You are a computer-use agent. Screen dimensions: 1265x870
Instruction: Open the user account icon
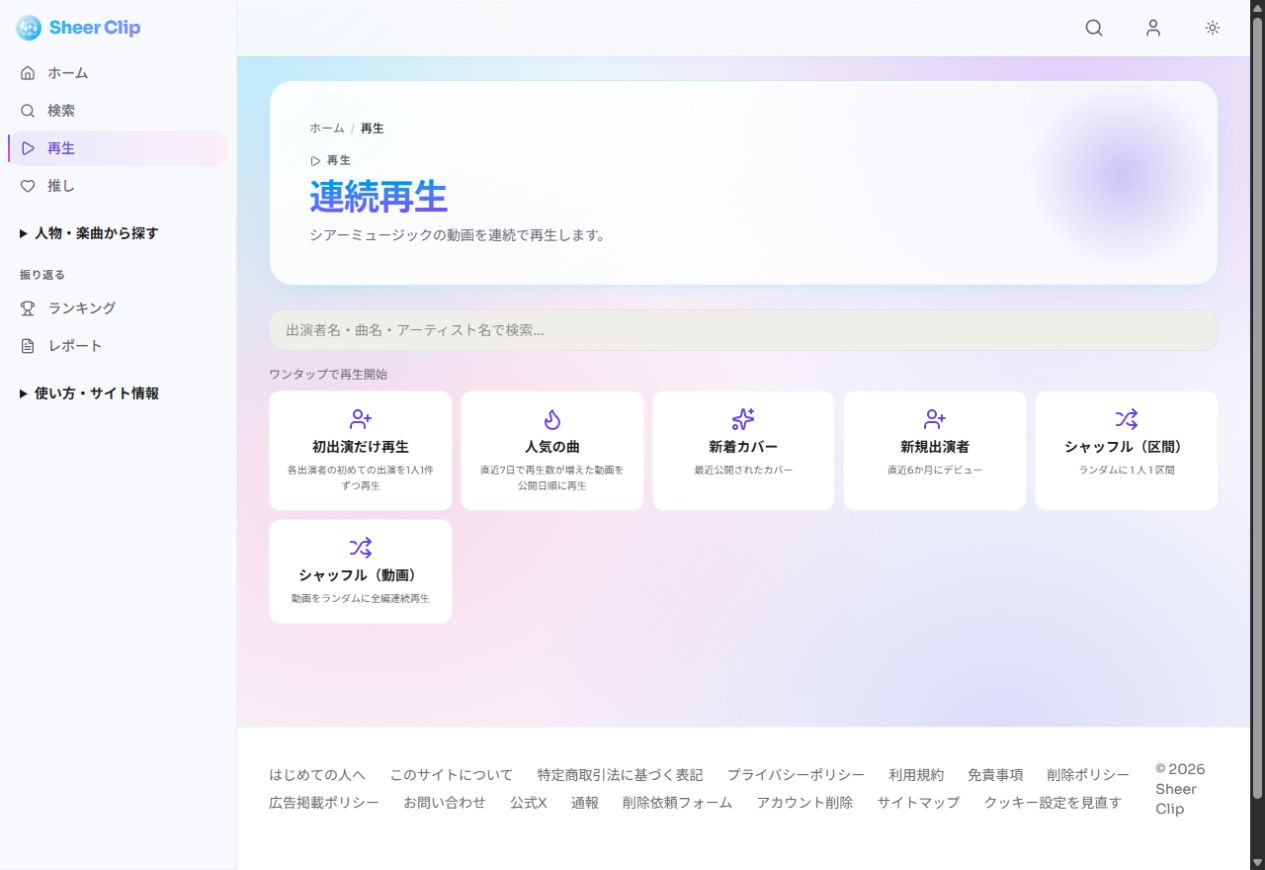1153,28
